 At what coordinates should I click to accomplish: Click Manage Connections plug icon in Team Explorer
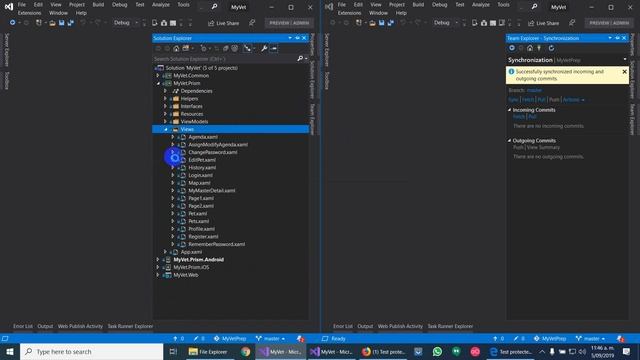tap(539, 48)
